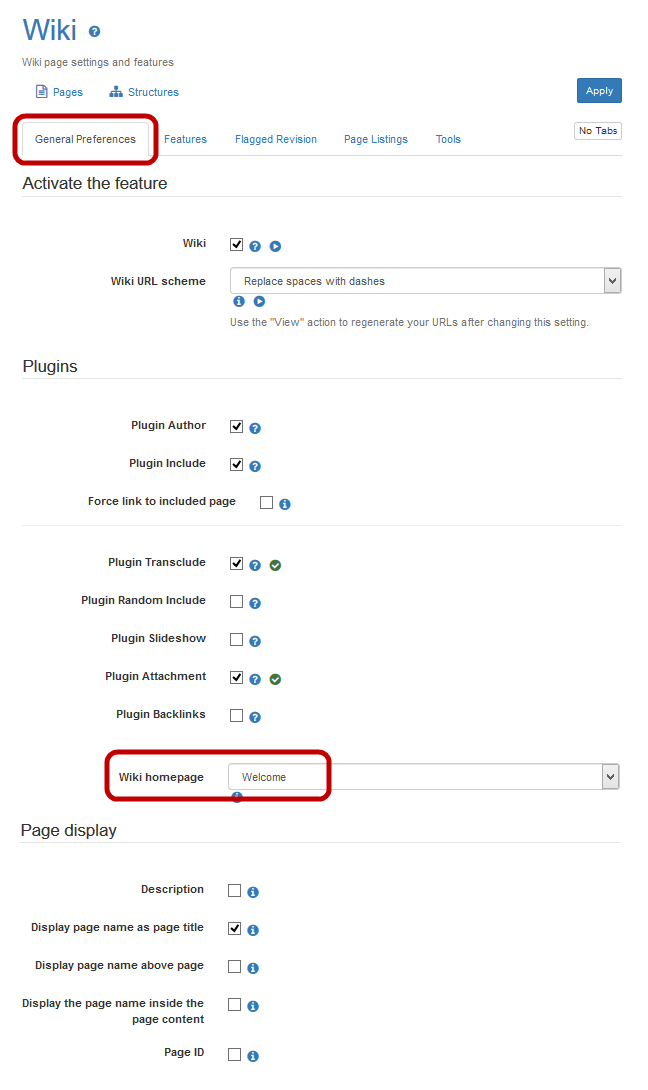This screenshot has width=648, height=1090.
Task: Open the Wiki URL scheme dropdown
Action: pyautogui.click(x=425, y=281)
